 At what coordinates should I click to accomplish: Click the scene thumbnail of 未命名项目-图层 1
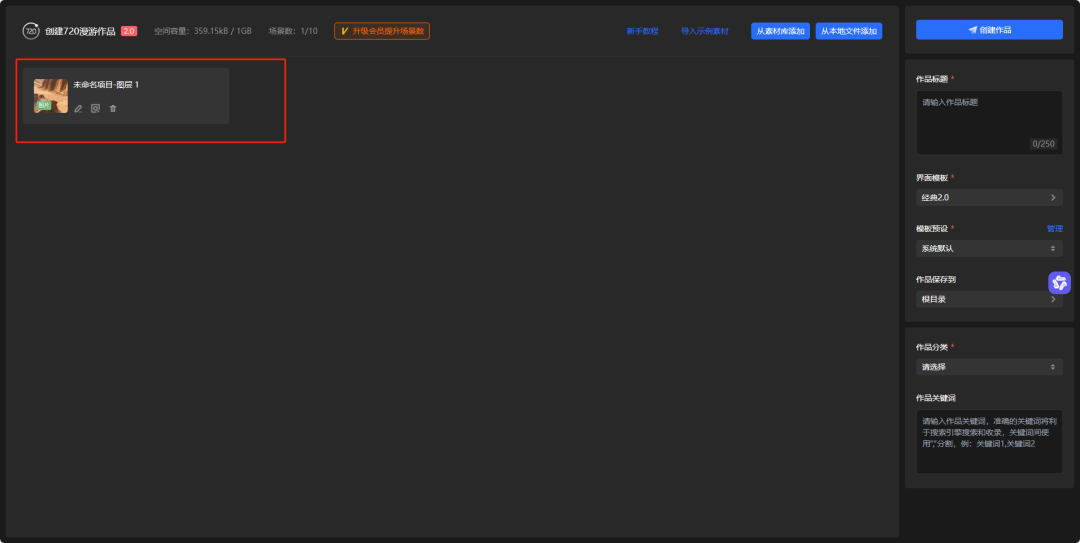click(51, 96)
